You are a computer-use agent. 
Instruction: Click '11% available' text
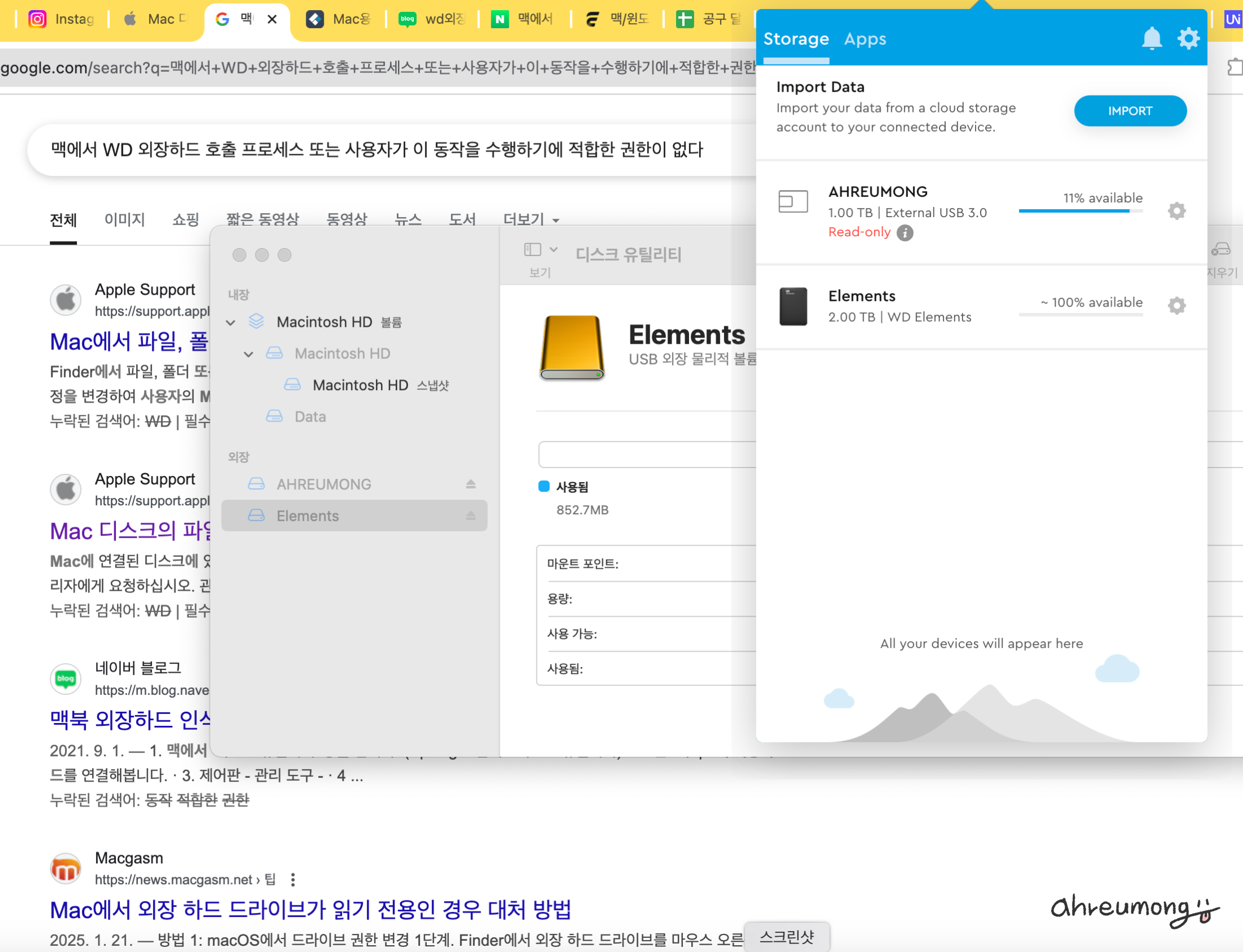click(x=1102, y=198)
